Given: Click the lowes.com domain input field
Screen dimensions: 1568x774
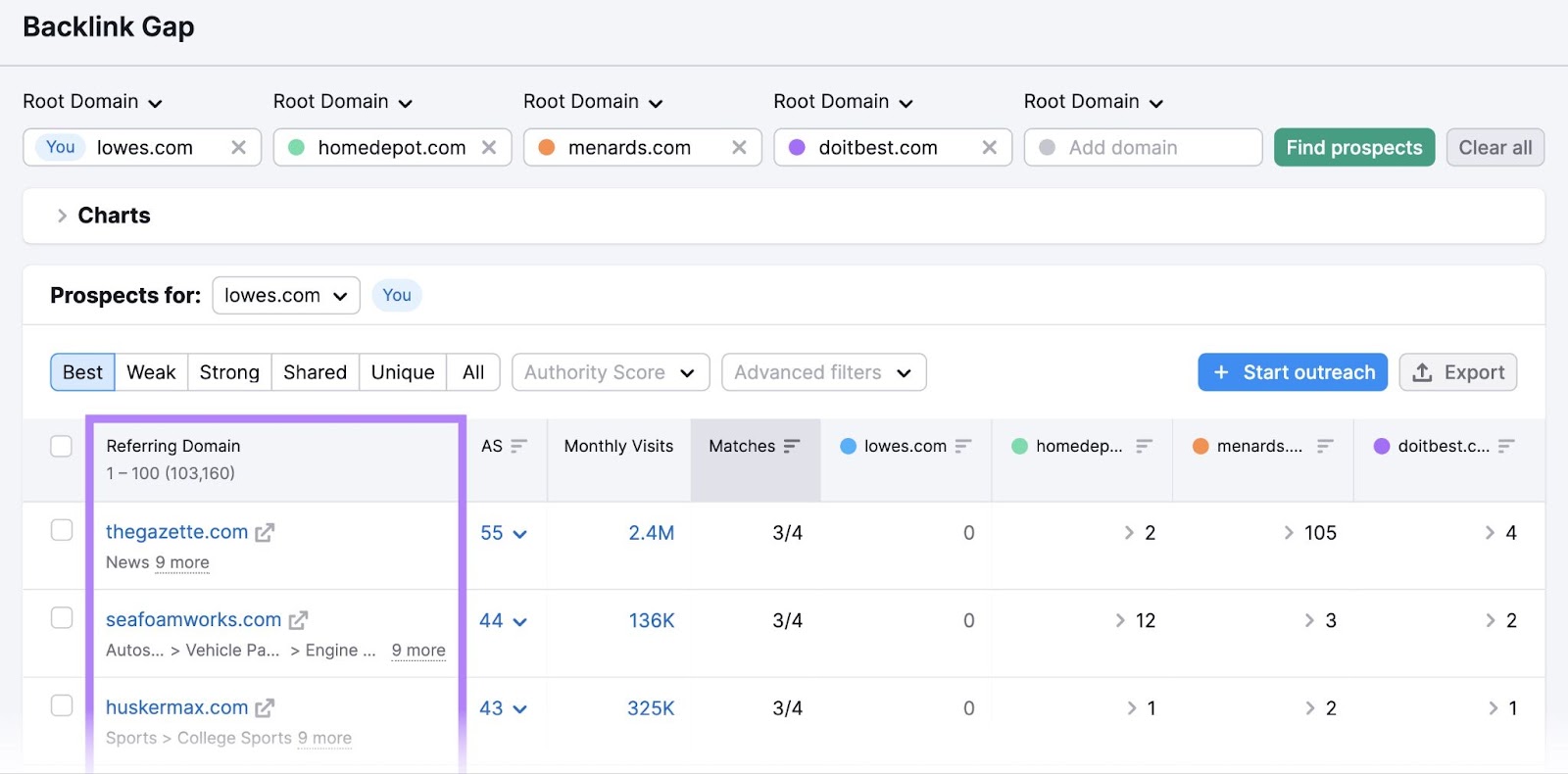Looking at the screenshot, I should coord(142,147).
